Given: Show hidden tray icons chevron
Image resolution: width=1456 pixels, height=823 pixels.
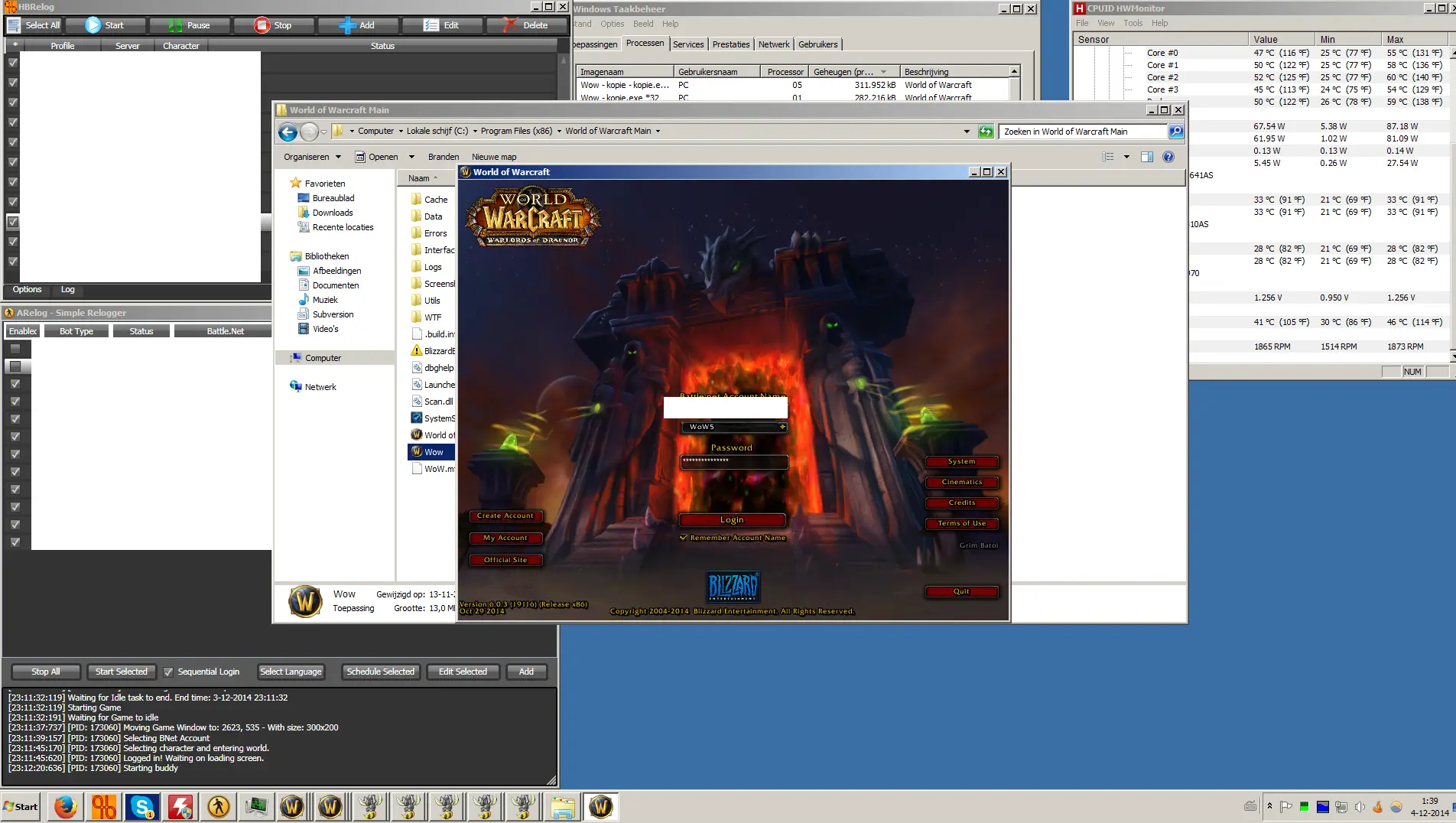Looking at the screenshot, I should [x=1269, y=806].
